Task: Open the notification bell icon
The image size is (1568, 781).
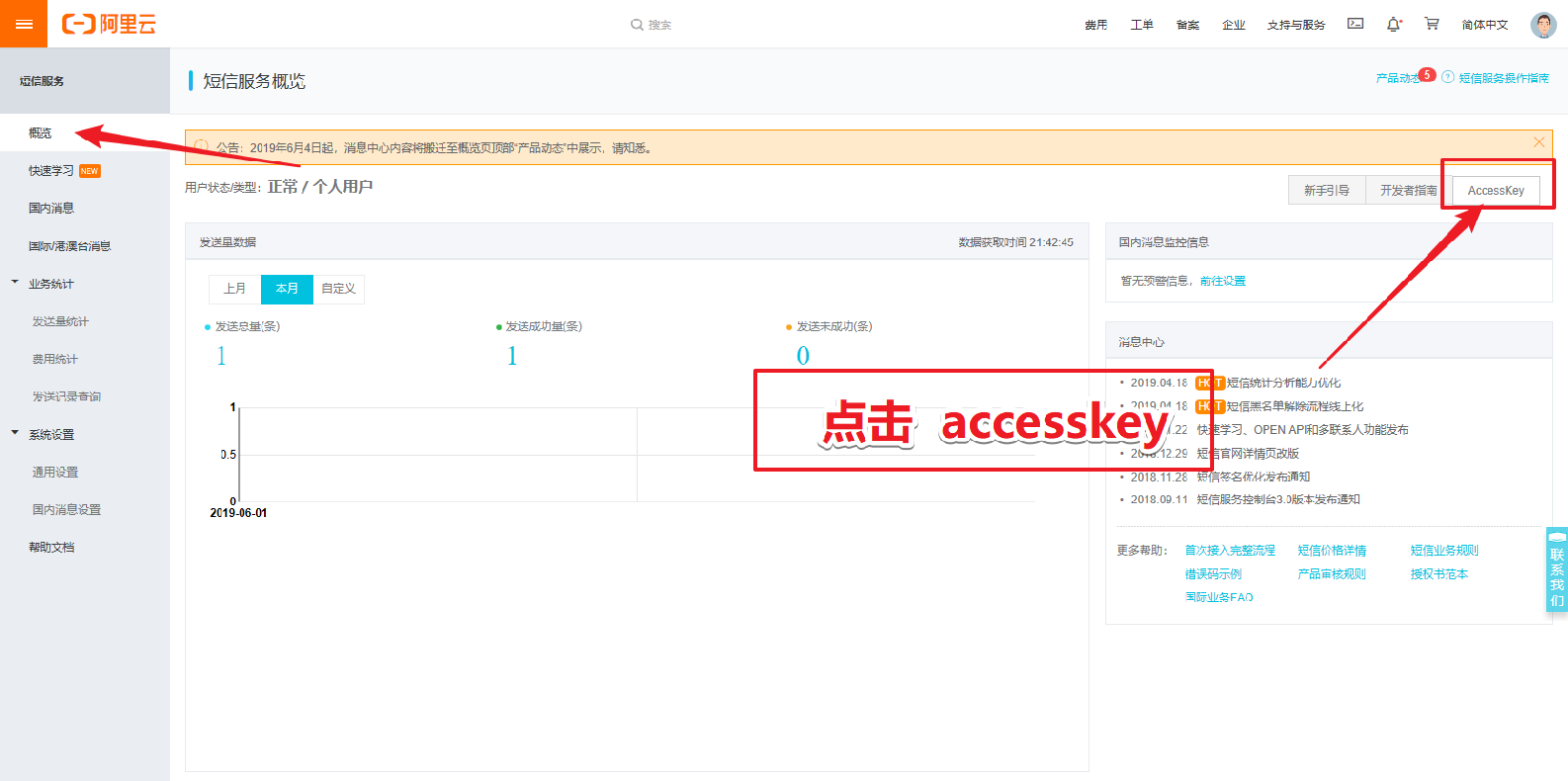Action: [x=1394, y=24]
